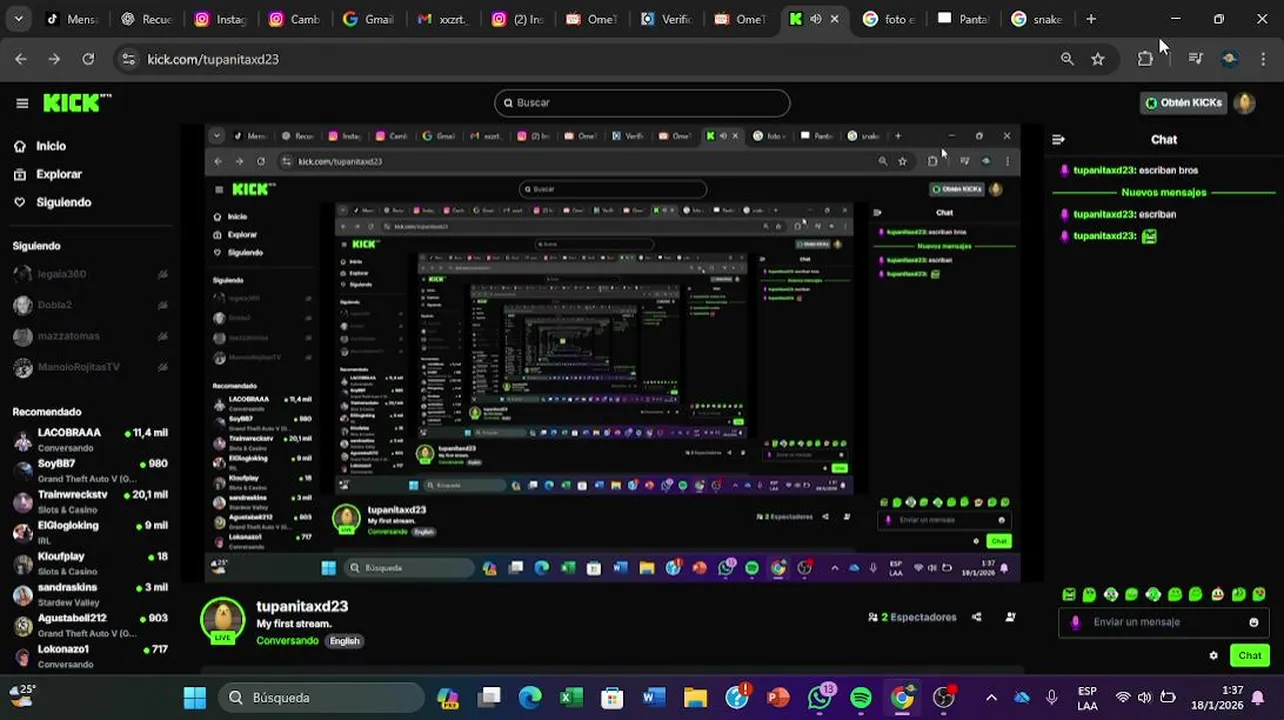Open chat settings gear icon
1284x720 pixels.
point(1214,656)
